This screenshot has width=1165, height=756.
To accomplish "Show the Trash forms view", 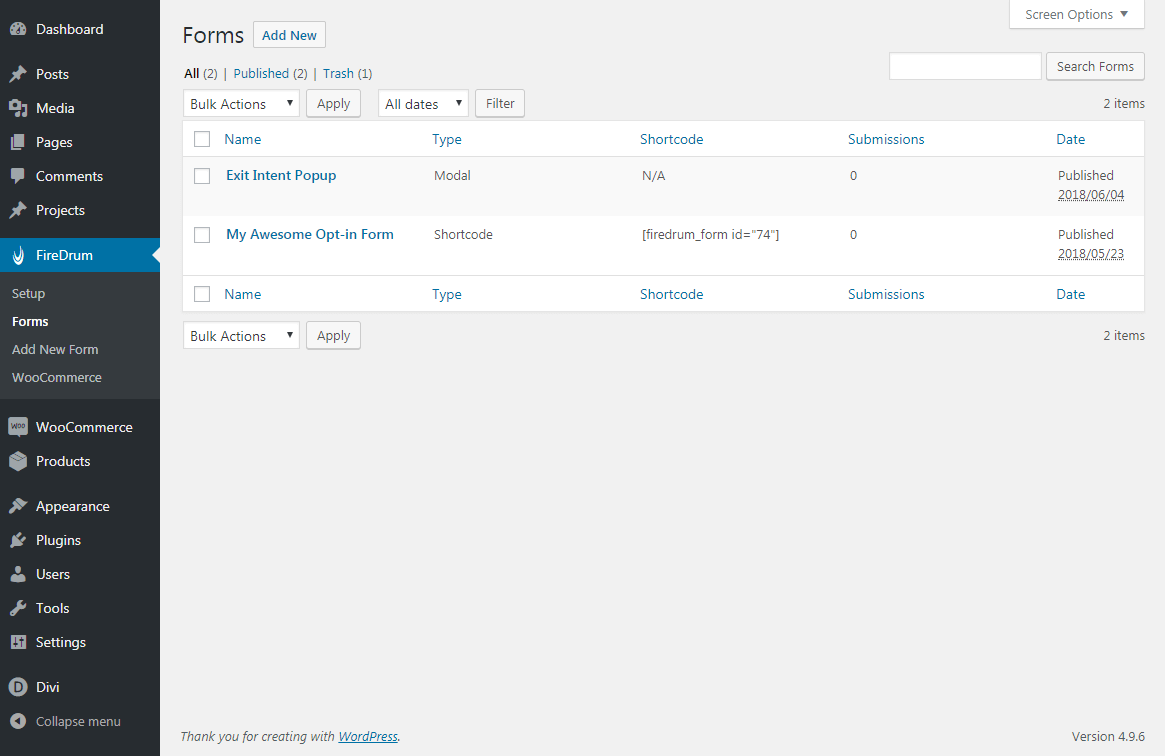I will pos(338,73).
